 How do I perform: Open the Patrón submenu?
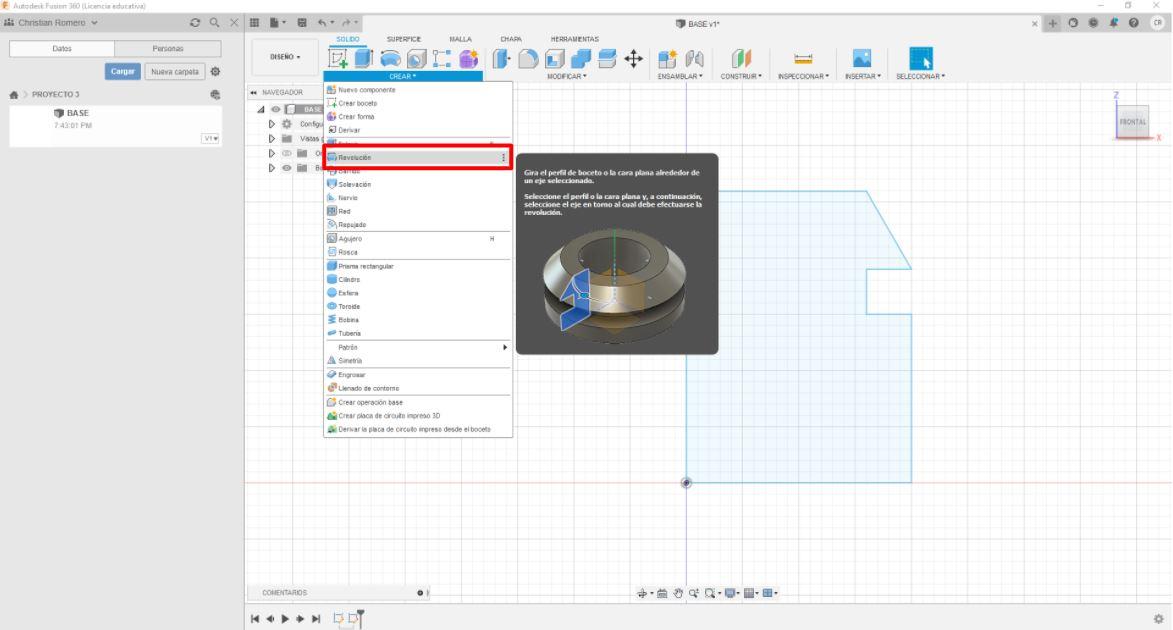[x=418, y=348]
